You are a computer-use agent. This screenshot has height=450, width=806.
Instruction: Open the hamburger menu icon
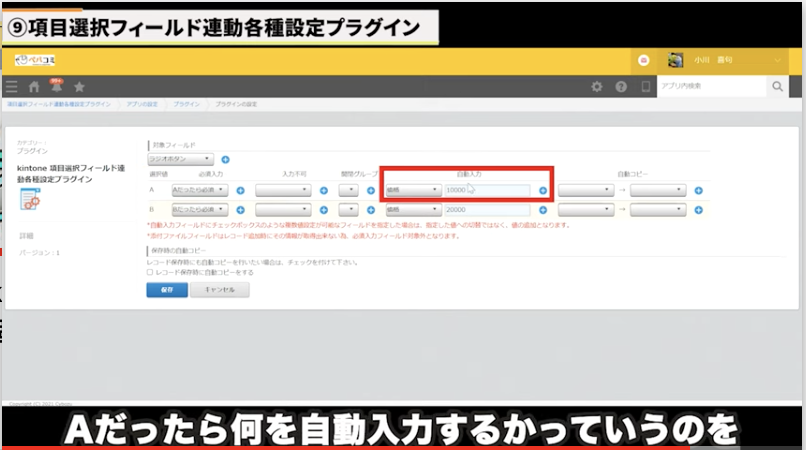11,87
